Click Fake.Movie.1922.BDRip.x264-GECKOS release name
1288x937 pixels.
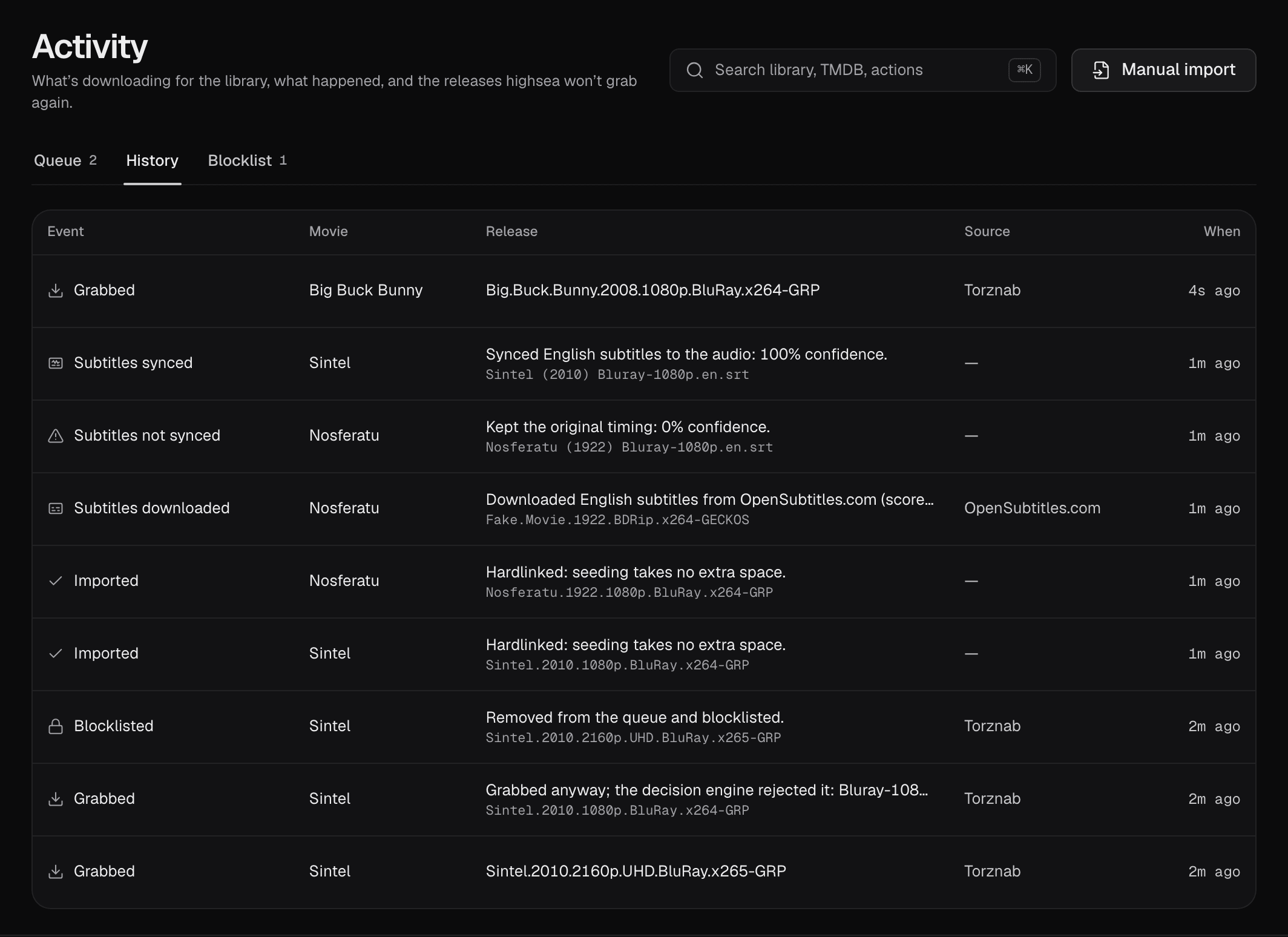(x=617, y=520)
